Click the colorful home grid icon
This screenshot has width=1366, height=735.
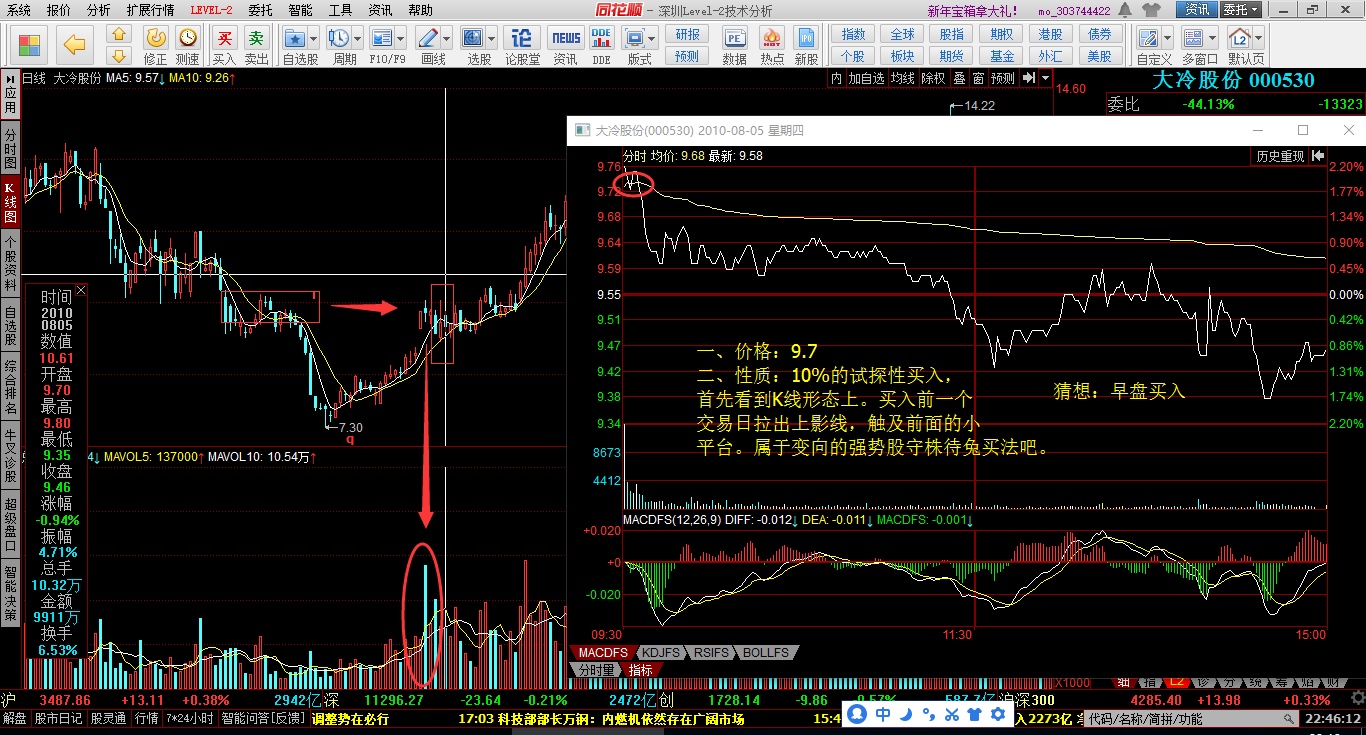click(x=30, y=44)
